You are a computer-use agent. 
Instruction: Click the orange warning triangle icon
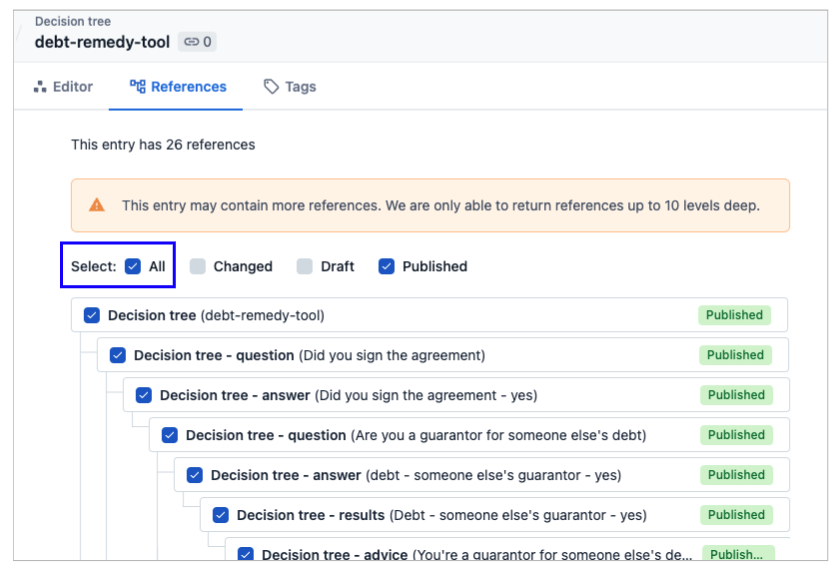pos(97,205)
